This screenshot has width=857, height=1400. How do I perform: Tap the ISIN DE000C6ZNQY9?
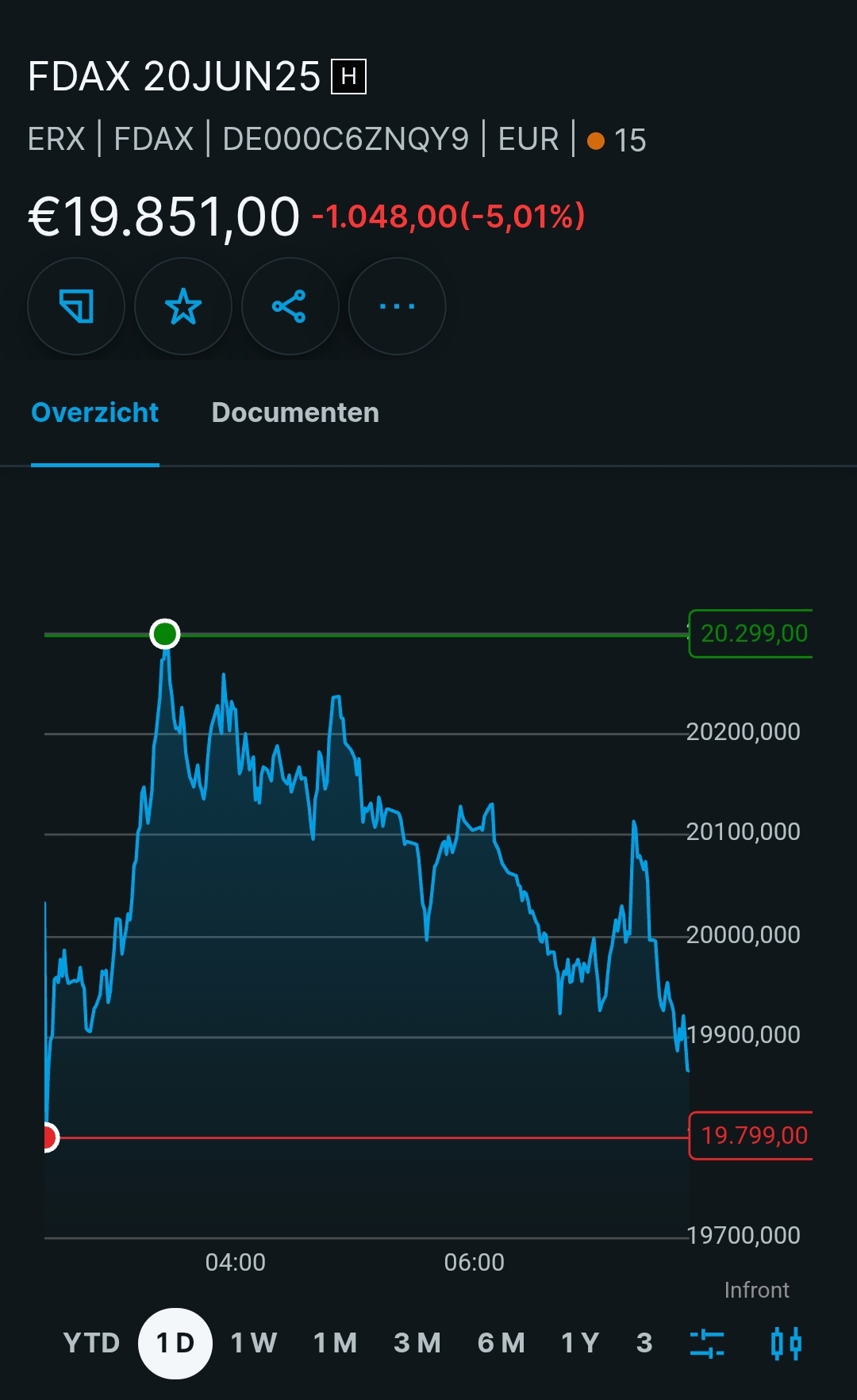click(x=346, y=140)
